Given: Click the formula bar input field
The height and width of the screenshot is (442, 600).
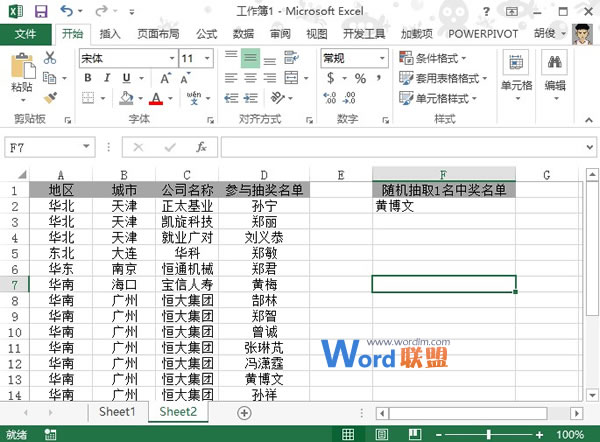Looking at the screenshot, I should pos(402,147).
